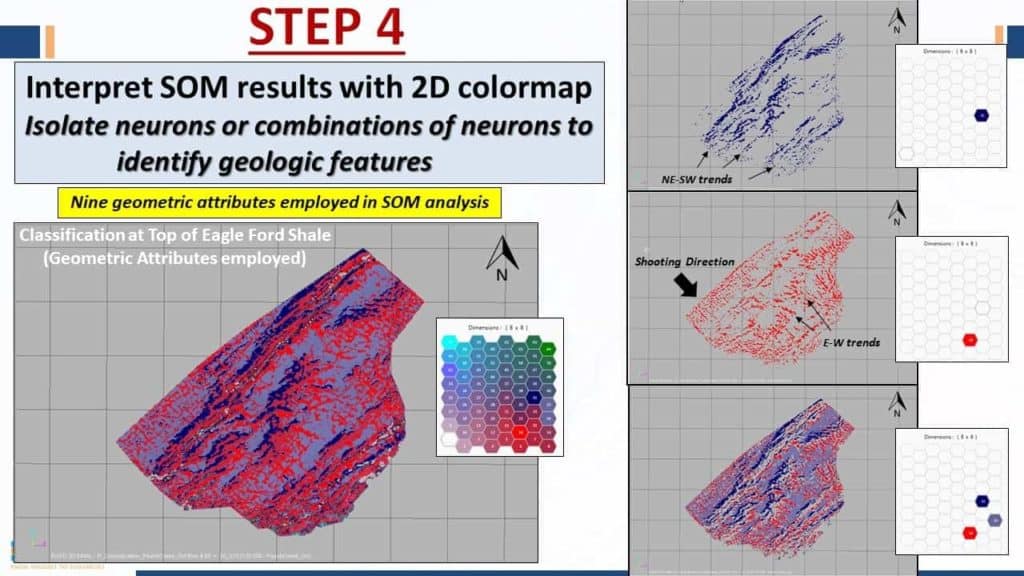This screenshot has width=1024, height=576.
Task: Click the 'E-W trends' annotation label
Action: pos(851,343)
